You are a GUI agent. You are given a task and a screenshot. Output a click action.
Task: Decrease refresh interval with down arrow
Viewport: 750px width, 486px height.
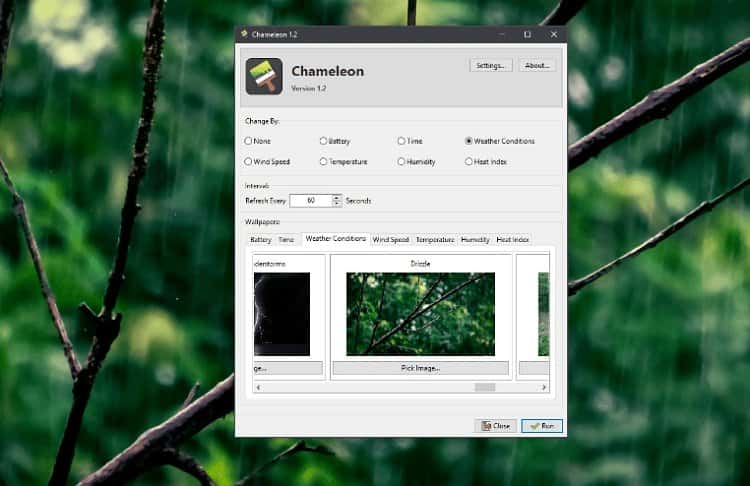[x=337, y=204]
